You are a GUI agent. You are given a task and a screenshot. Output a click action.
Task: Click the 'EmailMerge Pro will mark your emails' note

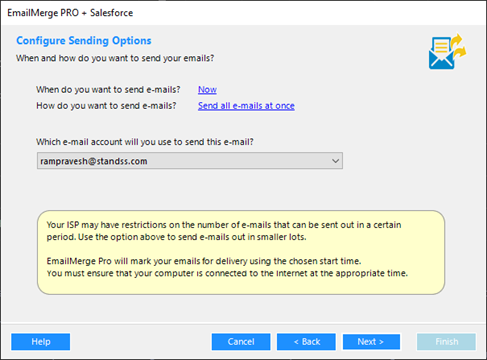[204, 261]
